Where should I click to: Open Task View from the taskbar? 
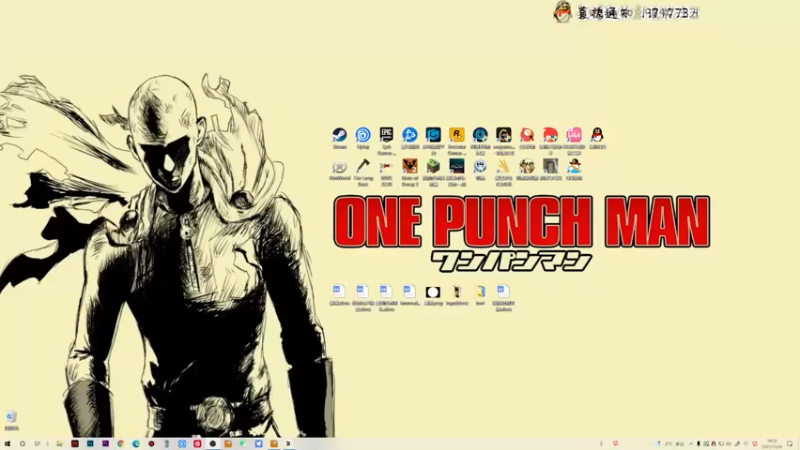[x=37, y=444]
